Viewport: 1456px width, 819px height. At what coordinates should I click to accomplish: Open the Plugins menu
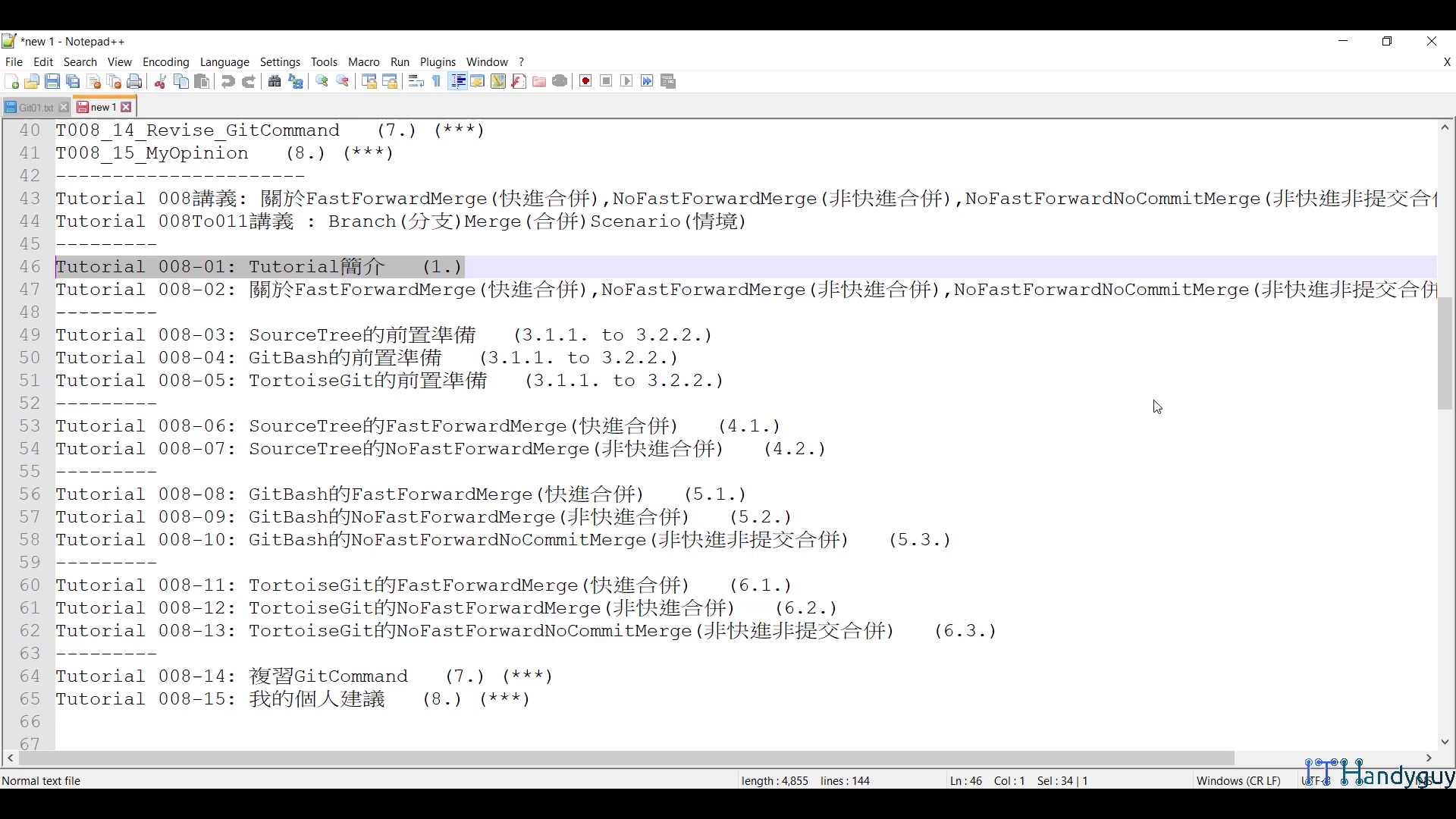(438, 62)
